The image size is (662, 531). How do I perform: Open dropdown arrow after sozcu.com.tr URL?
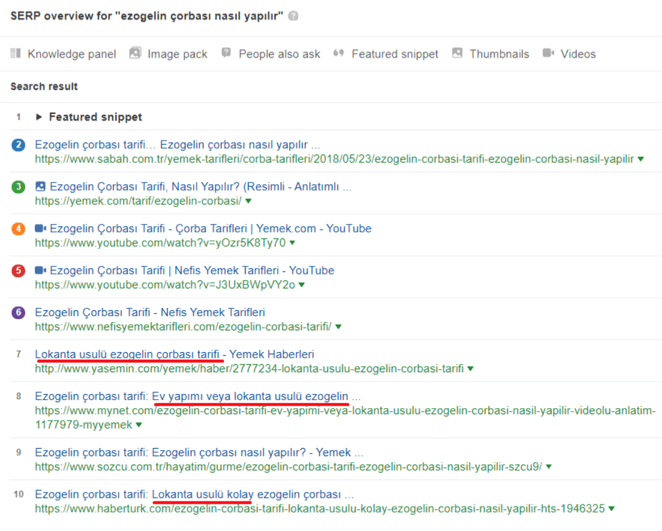[549, 466]
